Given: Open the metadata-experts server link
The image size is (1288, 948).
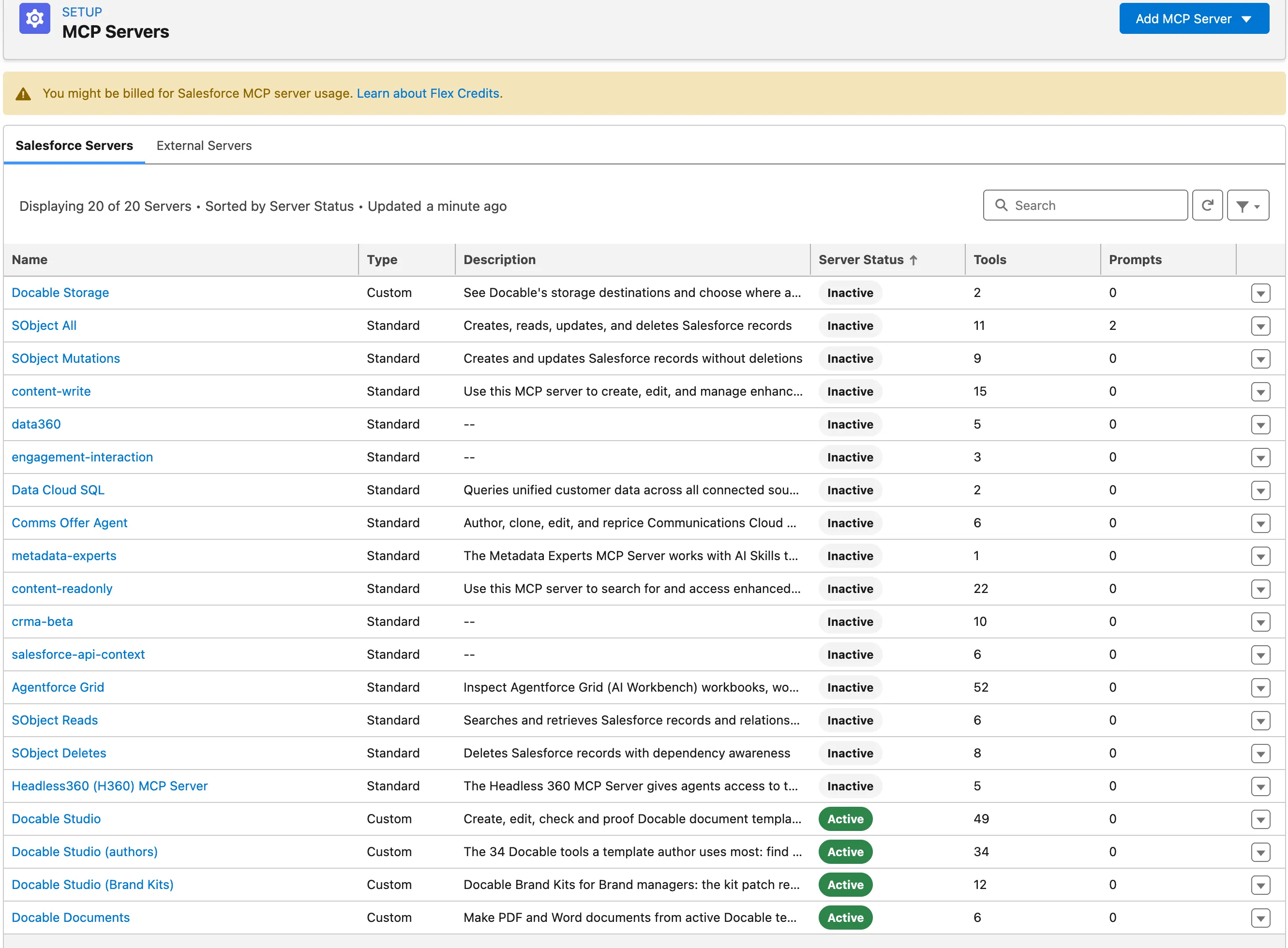Looking at the screenshot, I should 64,556.
